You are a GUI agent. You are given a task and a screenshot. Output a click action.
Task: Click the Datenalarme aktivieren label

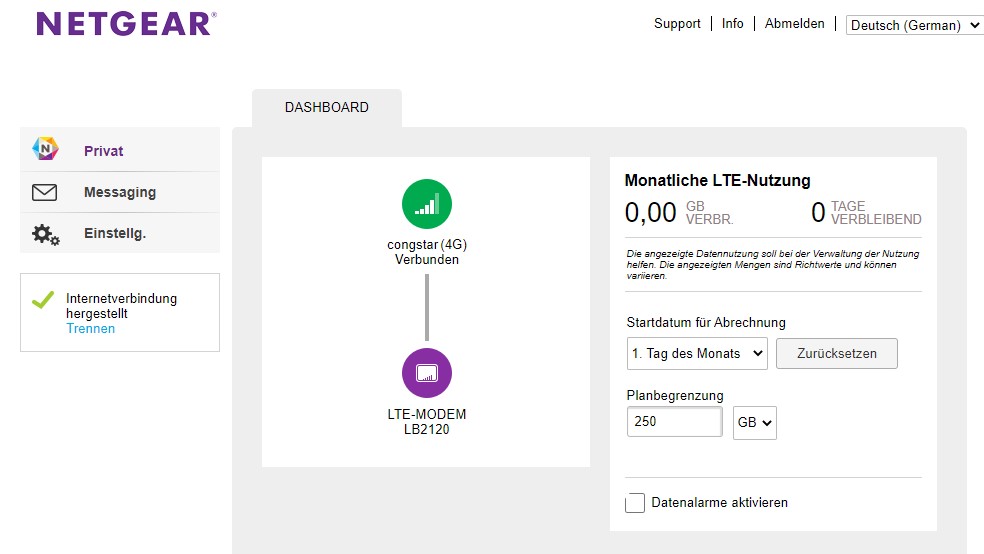(719, 503)
